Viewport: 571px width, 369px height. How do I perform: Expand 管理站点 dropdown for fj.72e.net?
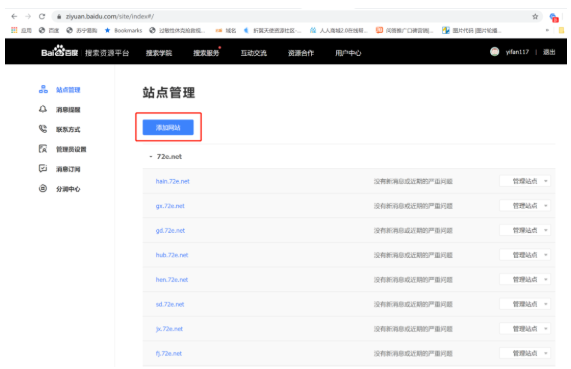click(x=525, y=353)
